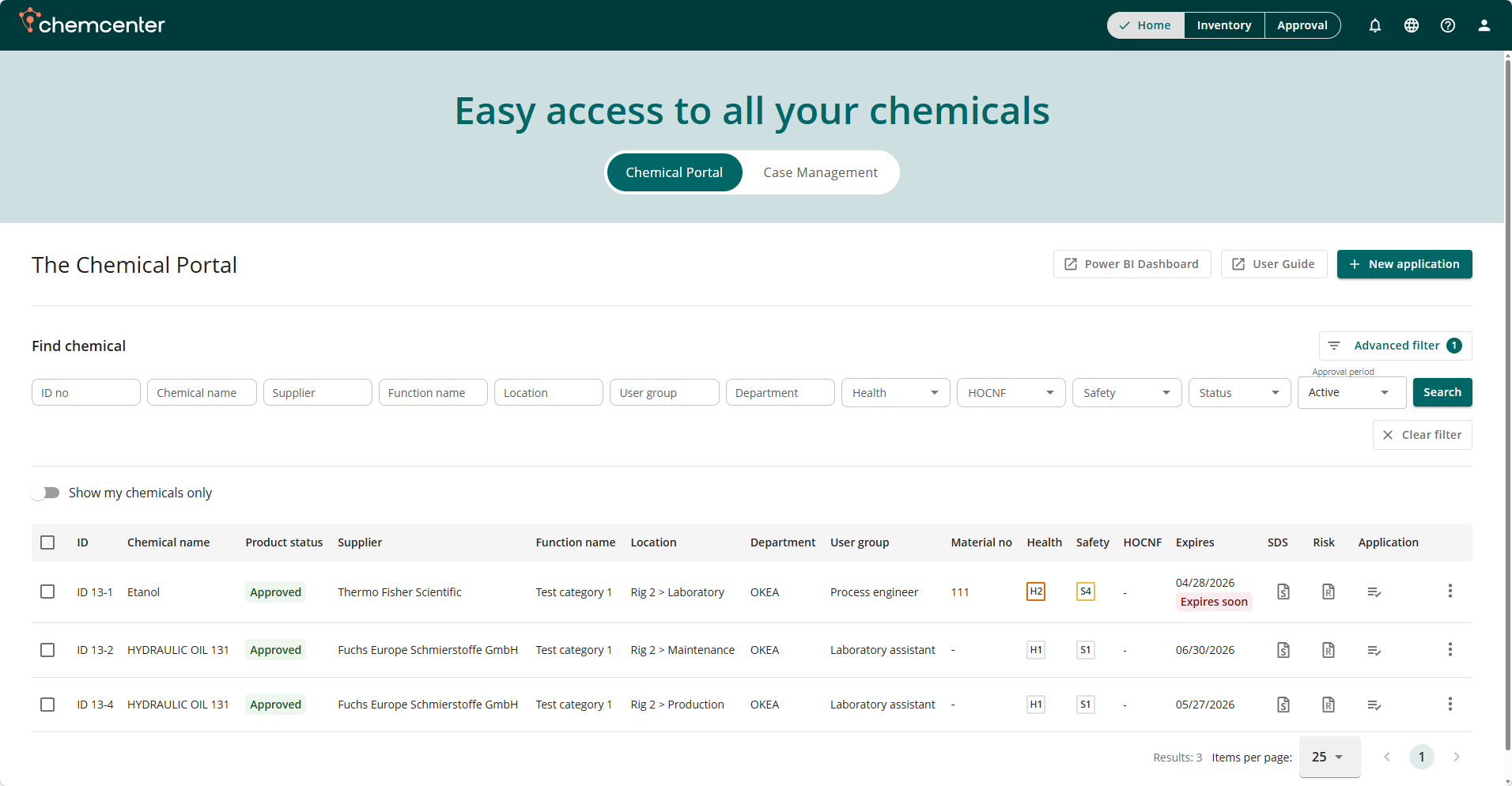
Task: Open the notifications bell icon
Action: 1375,25
